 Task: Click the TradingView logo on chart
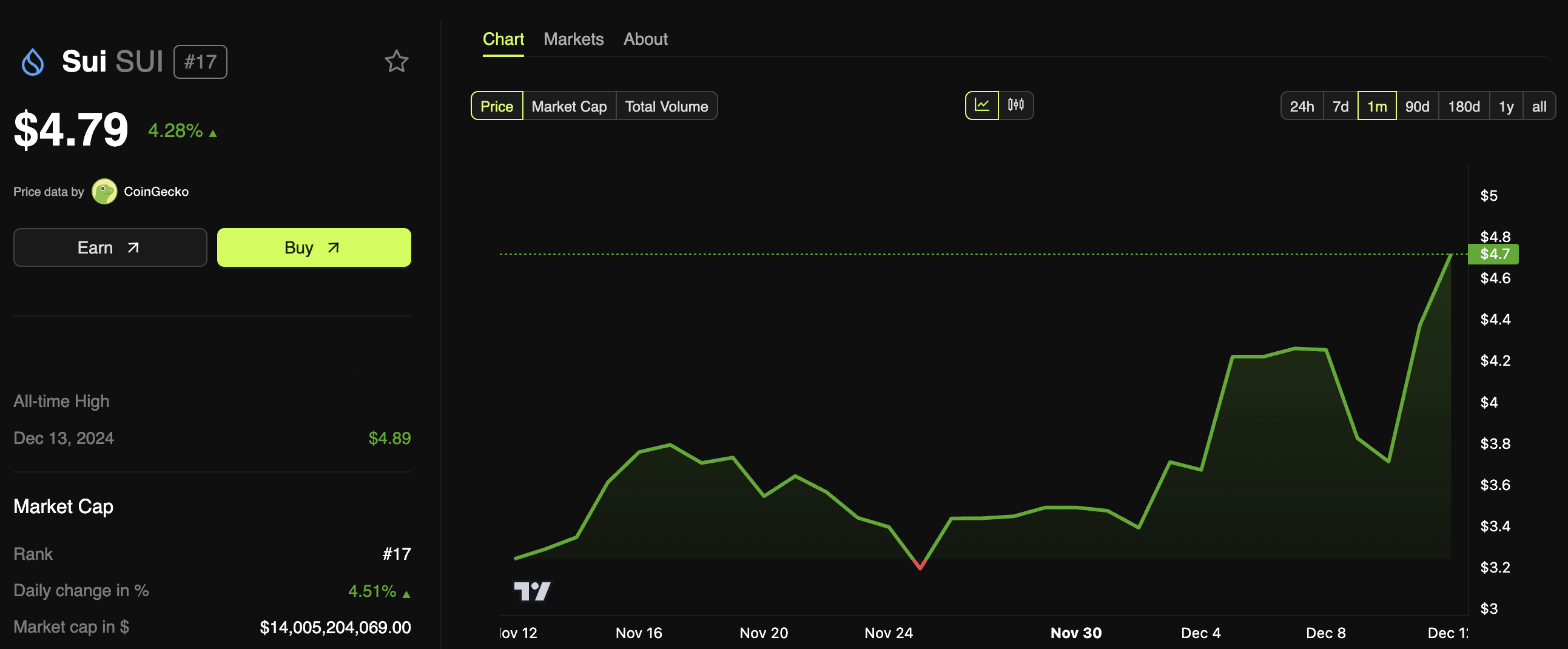tap(532, 591)
